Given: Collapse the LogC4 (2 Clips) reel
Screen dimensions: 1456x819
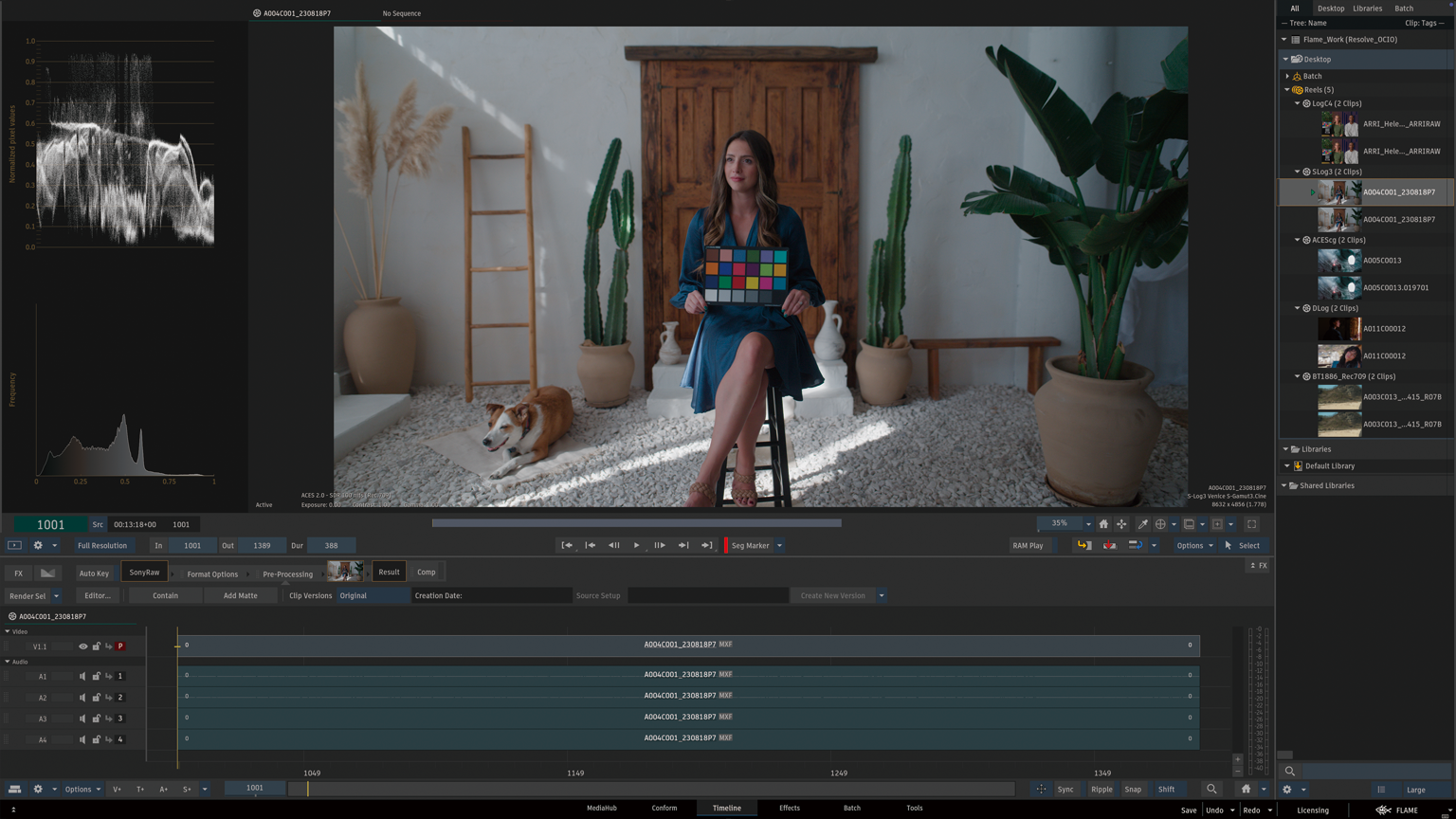Looking at the screenshot, I should pos(1298,103).
